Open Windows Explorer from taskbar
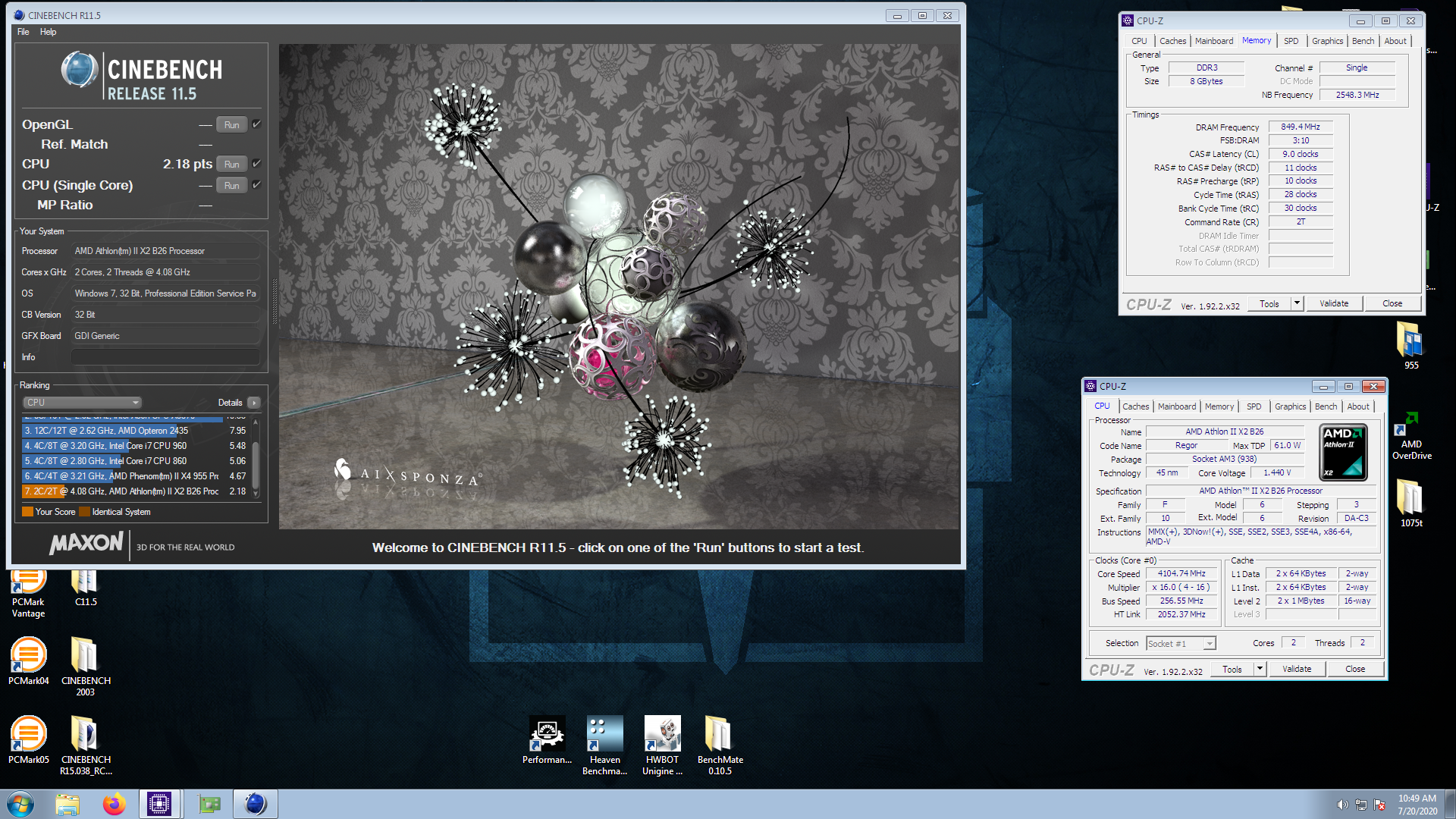 [67, 804]
